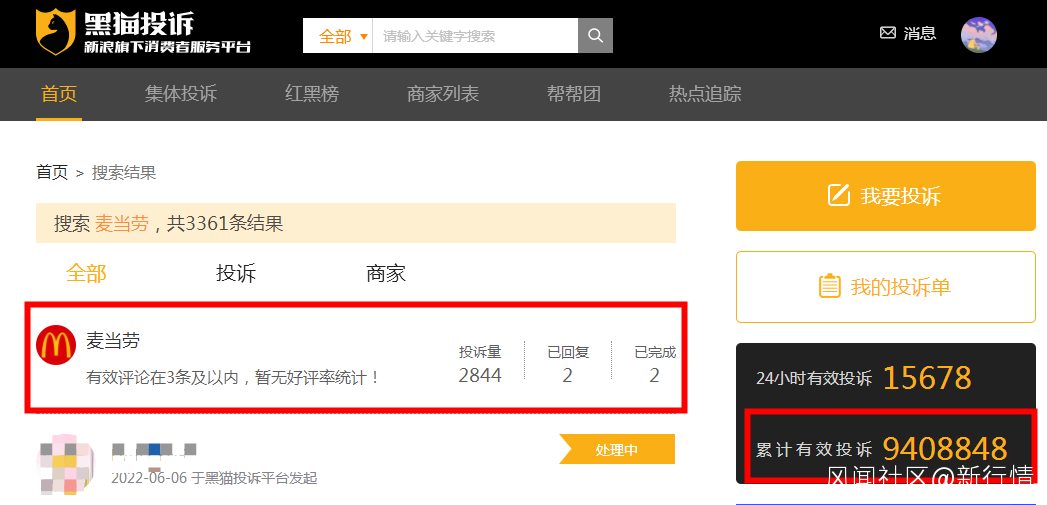Open 红黑榜 nav item
Screen dimensions: 1047x505
pyautogui.click(x=312, y=94)
